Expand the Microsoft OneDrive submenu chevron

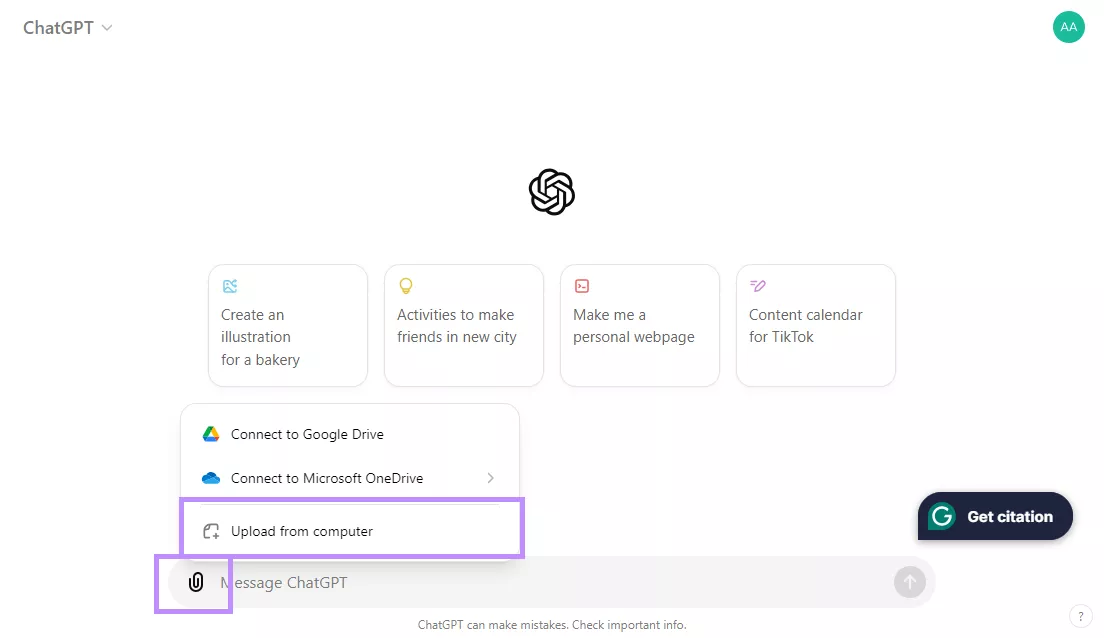[x=491, y=478]
